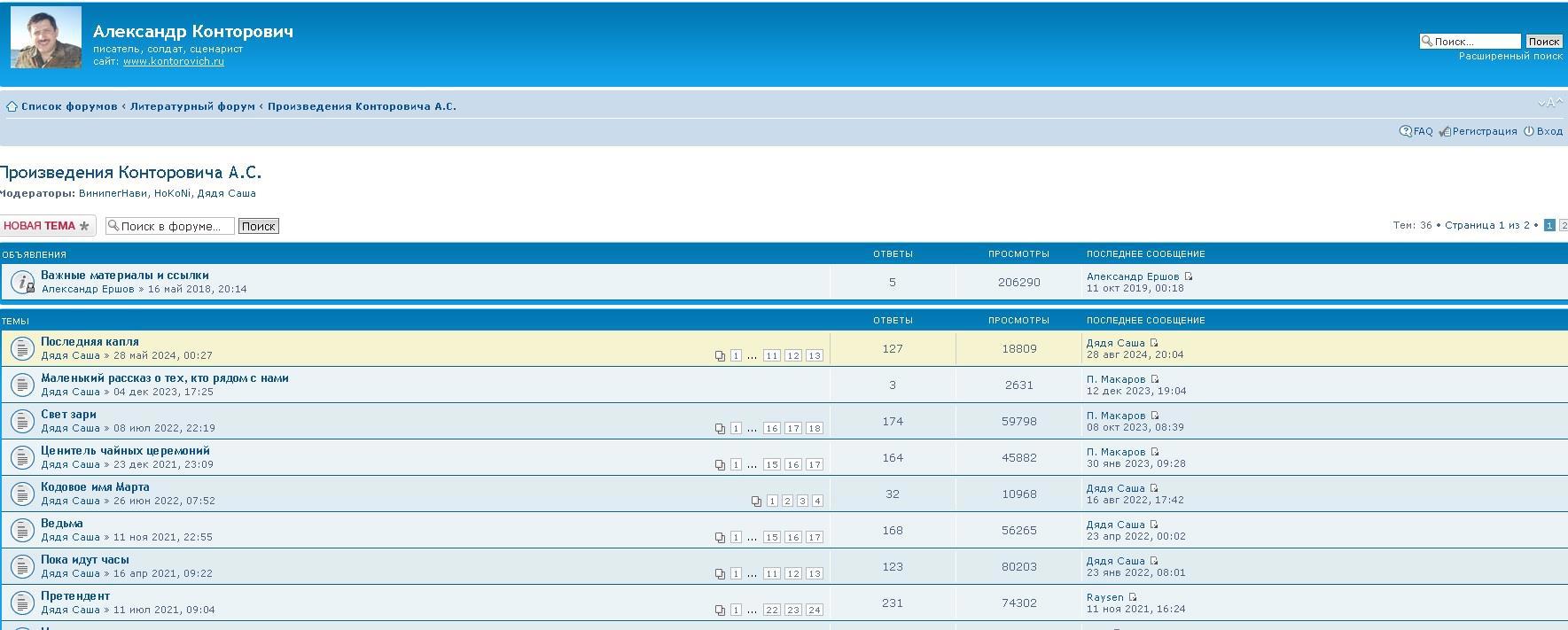1568x630 pixels.
Task: Click current page 1 in pagination
Action: click(1549, 225)
